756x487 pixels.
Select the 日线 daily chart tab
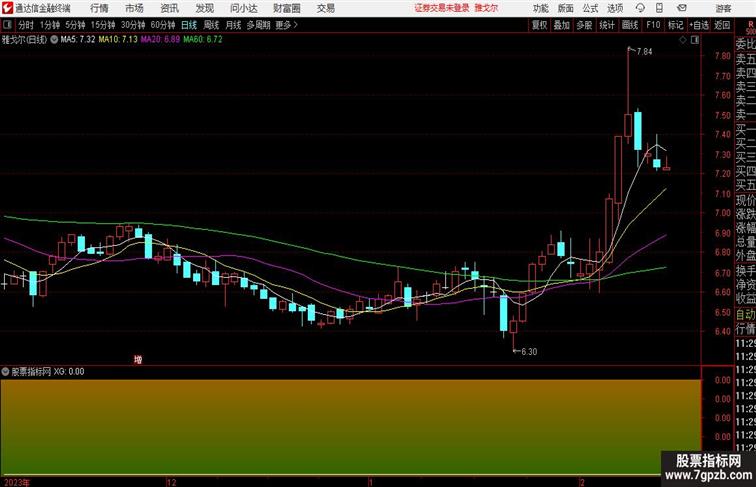pos(189,25)
